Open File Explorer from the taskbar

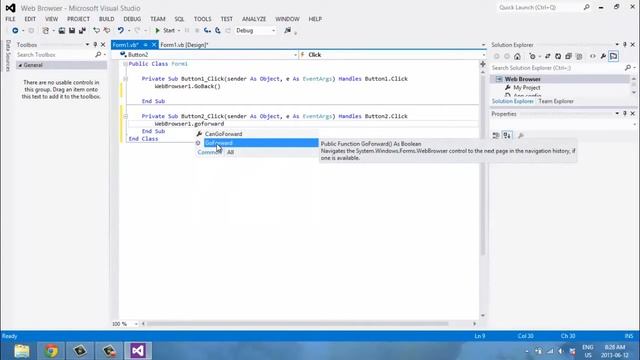pyautogui.click(x=22, y=351)
